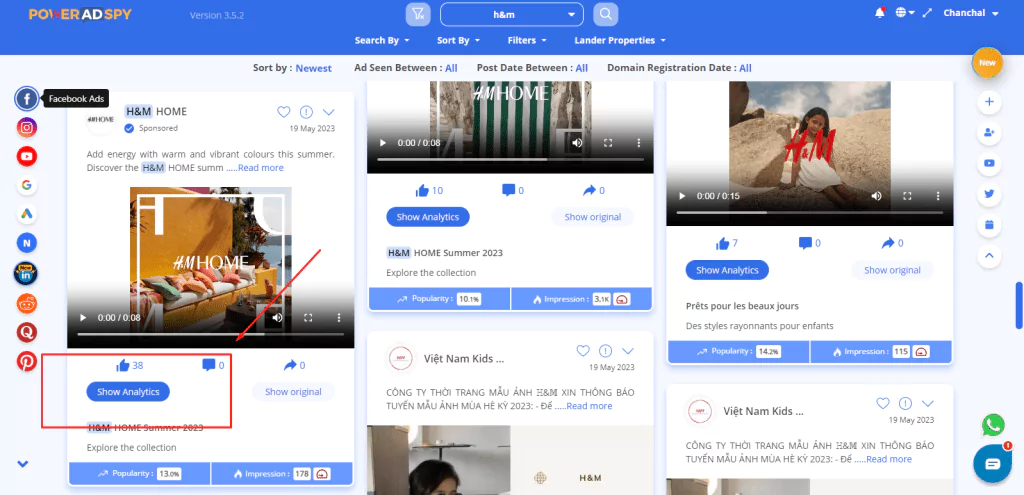1024x495 pixels.
Task: Open the calendar icon in the right sidebar
Action: click(989, 225)
